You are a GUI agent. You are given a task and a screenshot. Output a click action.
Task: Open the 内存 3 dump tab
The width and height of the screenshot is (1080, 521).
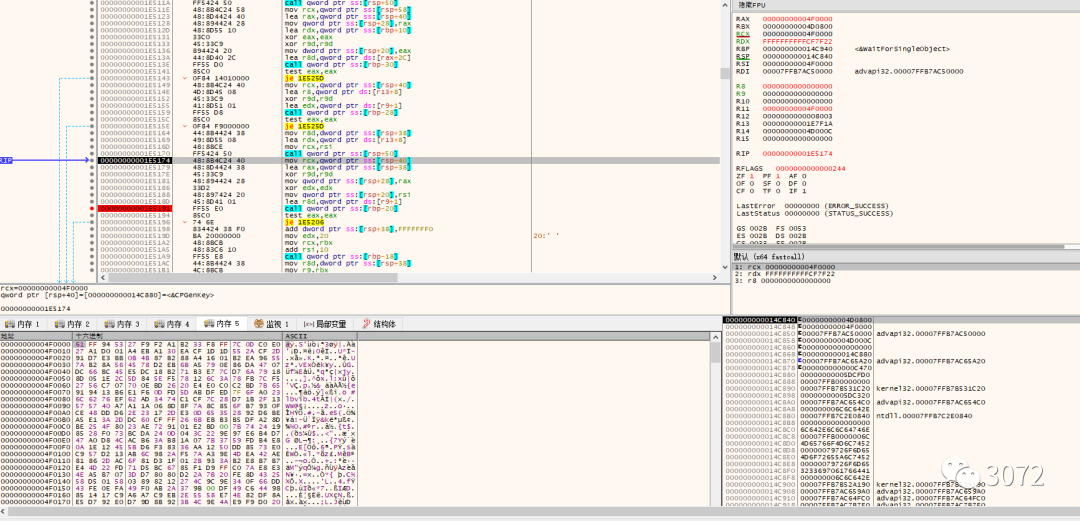[123, 324]
